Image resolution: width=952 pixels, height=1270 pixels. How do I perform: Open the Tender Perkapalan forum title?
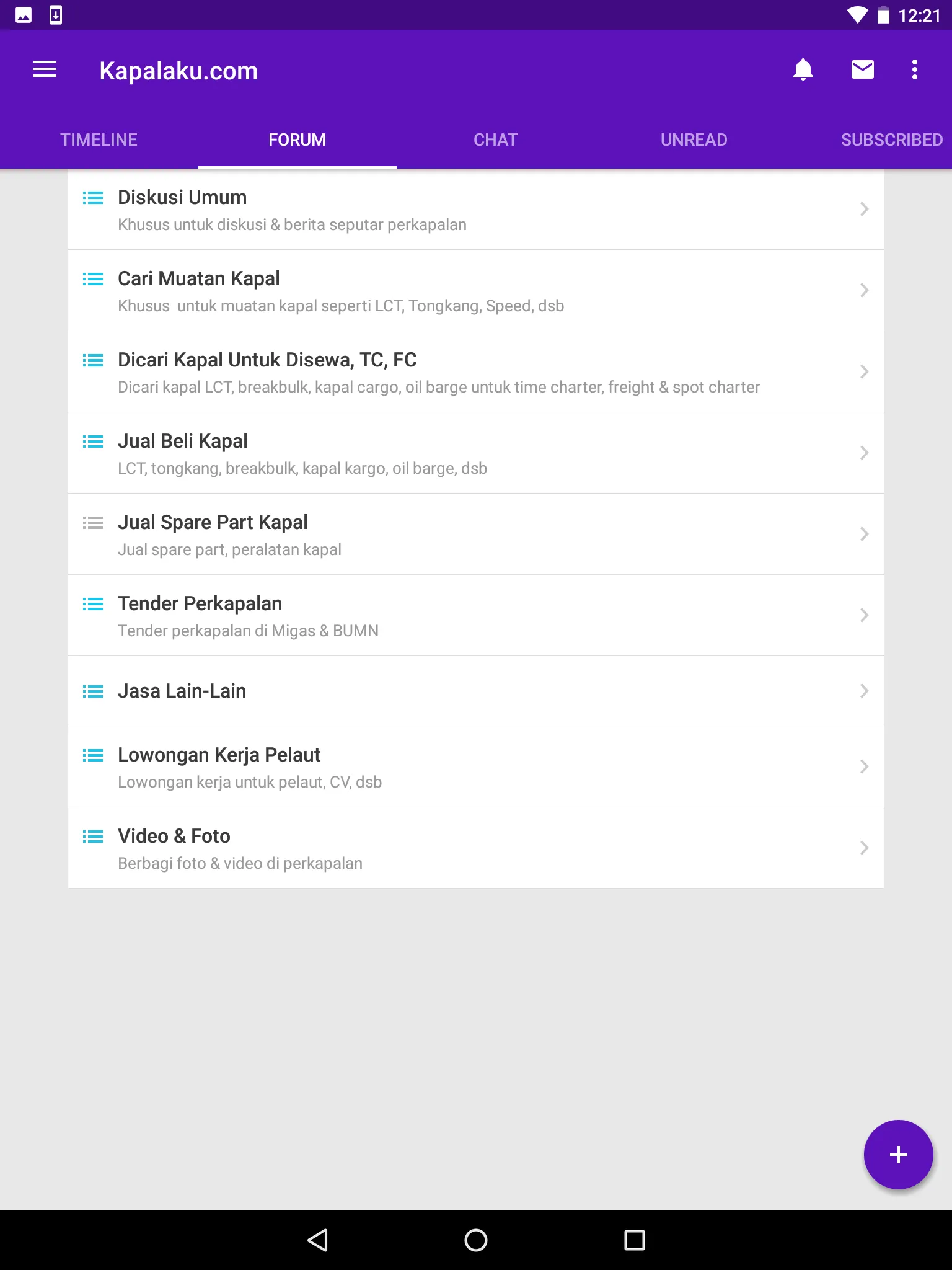tap(200, 603)
